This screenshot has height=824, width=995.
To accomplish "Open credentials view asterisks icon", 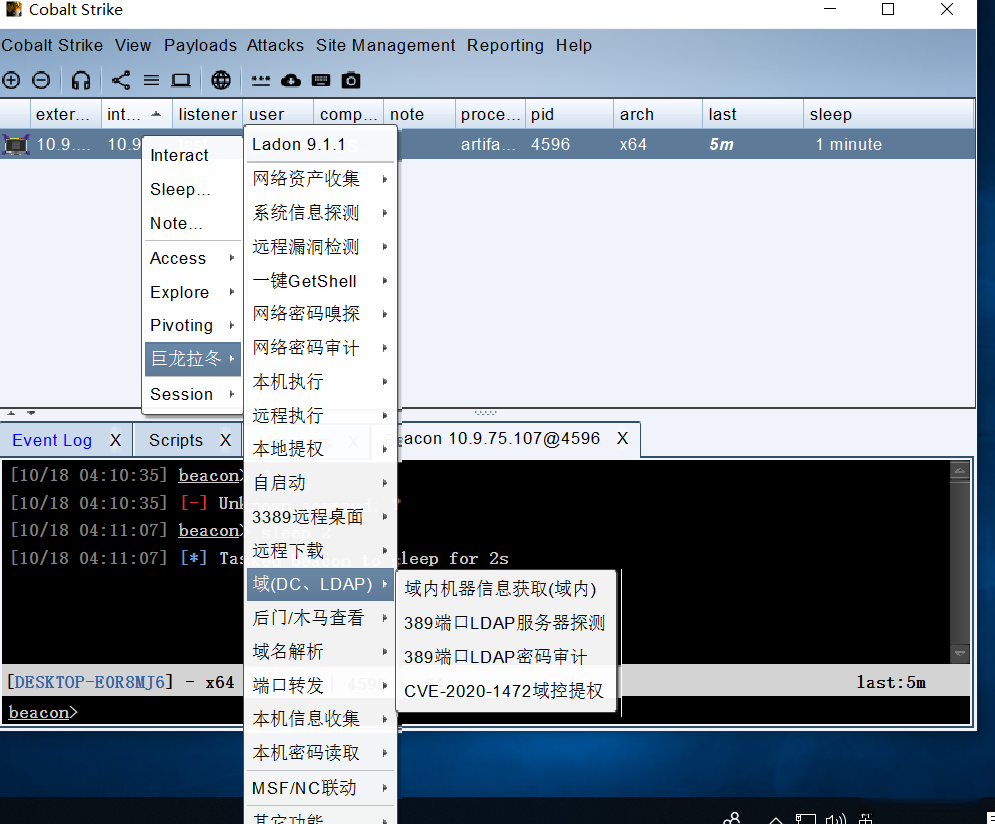I will coord(260,80).
